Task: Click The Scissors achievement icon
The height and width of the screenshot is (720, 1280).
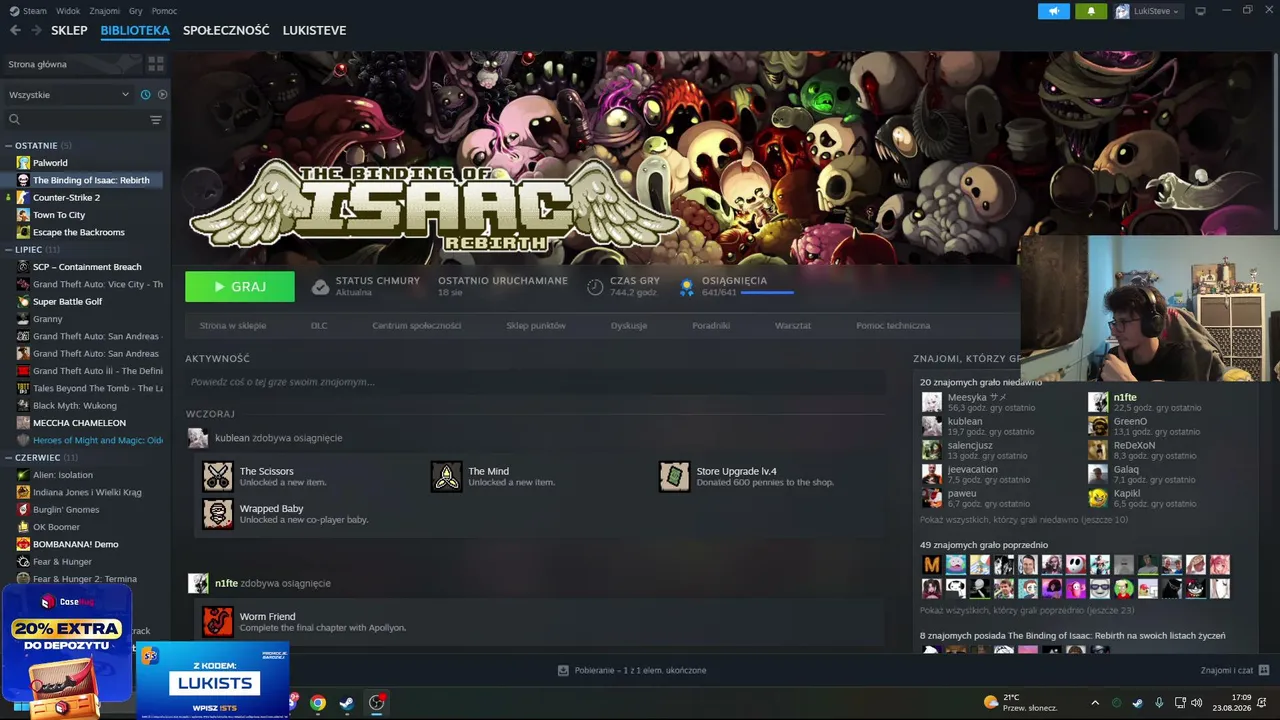Action: pos(218,476)
